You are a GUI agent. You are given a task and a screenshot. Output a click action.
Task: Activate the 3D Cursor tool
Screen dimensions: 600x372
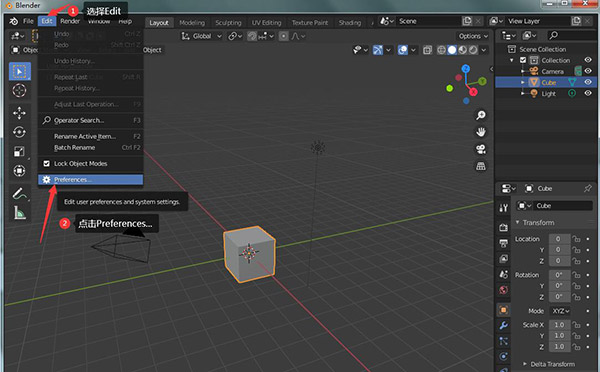coord(20,91)
